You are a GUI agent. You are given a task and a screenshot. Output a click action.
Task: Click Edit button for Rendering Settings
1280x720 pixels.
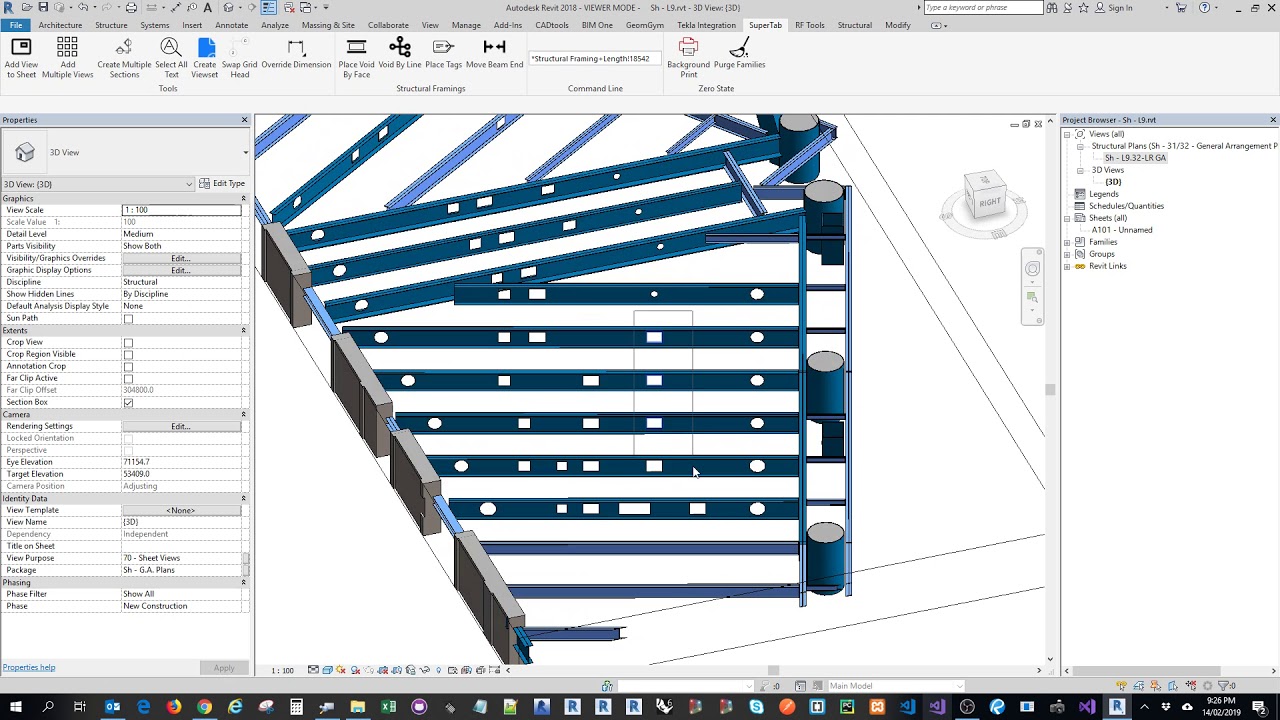[x=181, y=426]
